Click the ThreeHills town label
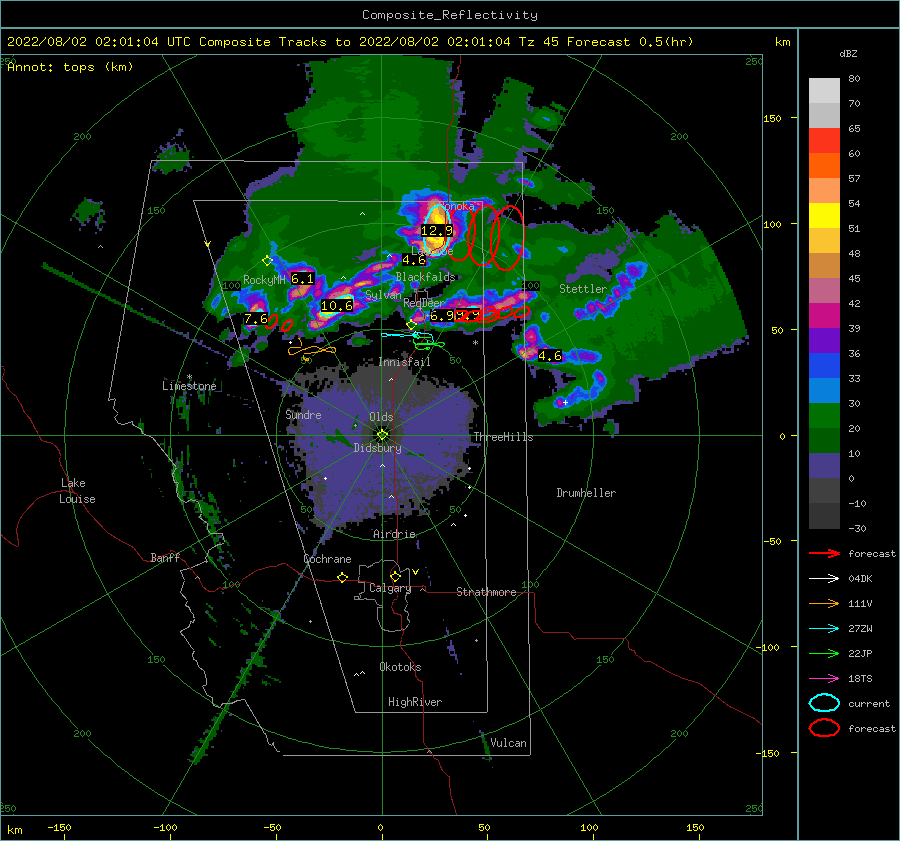Viewport: 900px width, 841px height. click(503, 437)
